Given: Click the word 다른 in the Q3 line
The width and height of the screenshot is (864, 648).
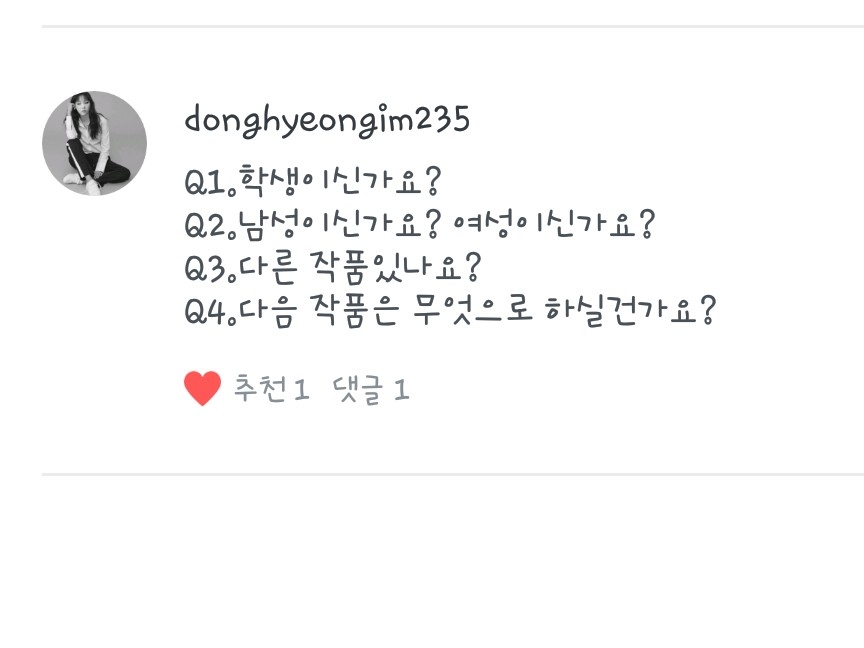Looking at the screenshot, I should pyautogui.click(x=269, y=268).
